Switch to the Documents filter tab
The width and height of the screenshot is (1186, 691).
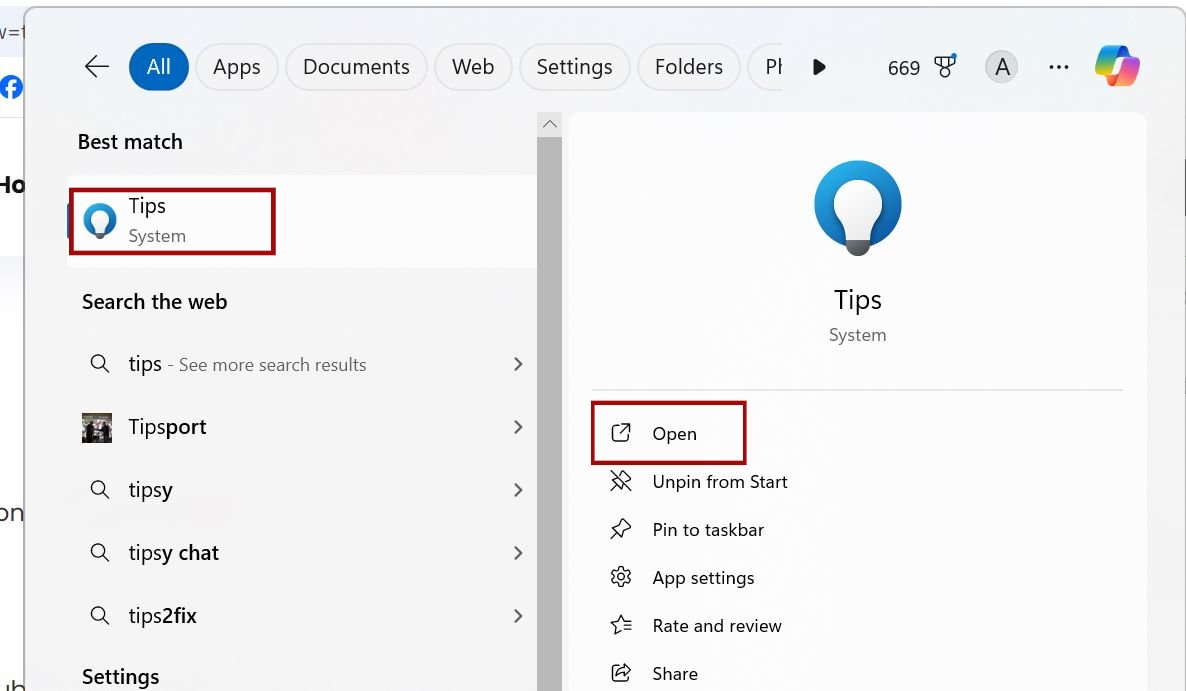pyautogui.click(x=356, y=67)
